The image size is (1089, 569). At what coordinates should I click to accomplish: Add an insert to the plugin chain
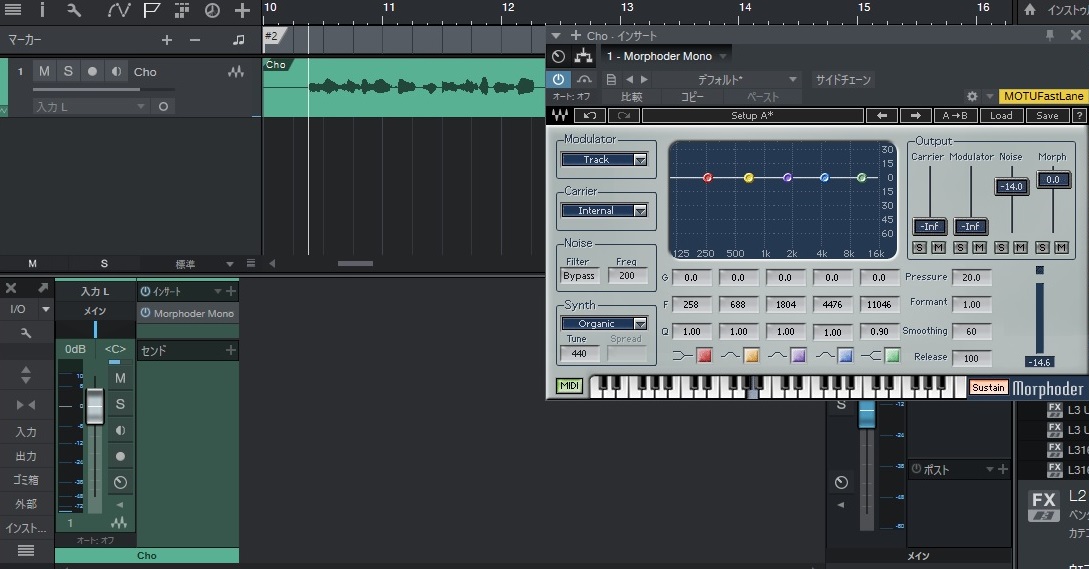point(576,35)
